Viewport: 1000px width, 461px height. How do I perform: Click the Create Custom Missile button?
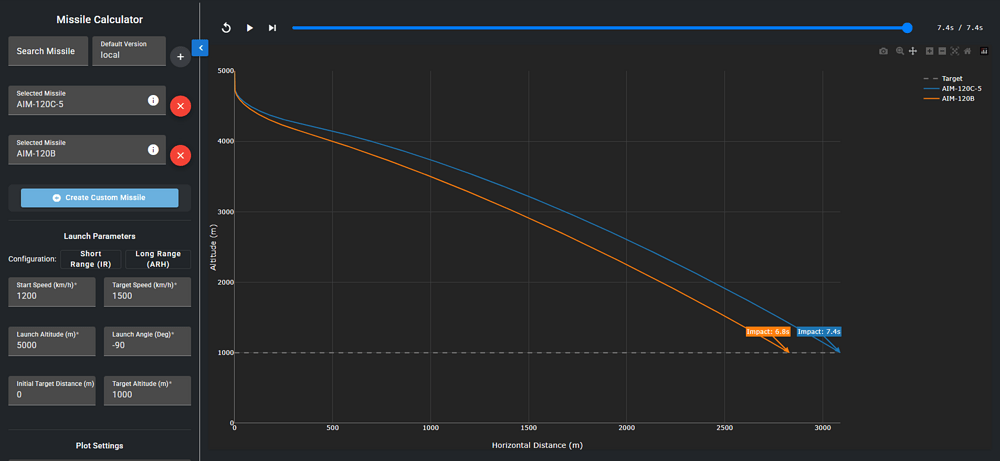[x=99, y=198]
